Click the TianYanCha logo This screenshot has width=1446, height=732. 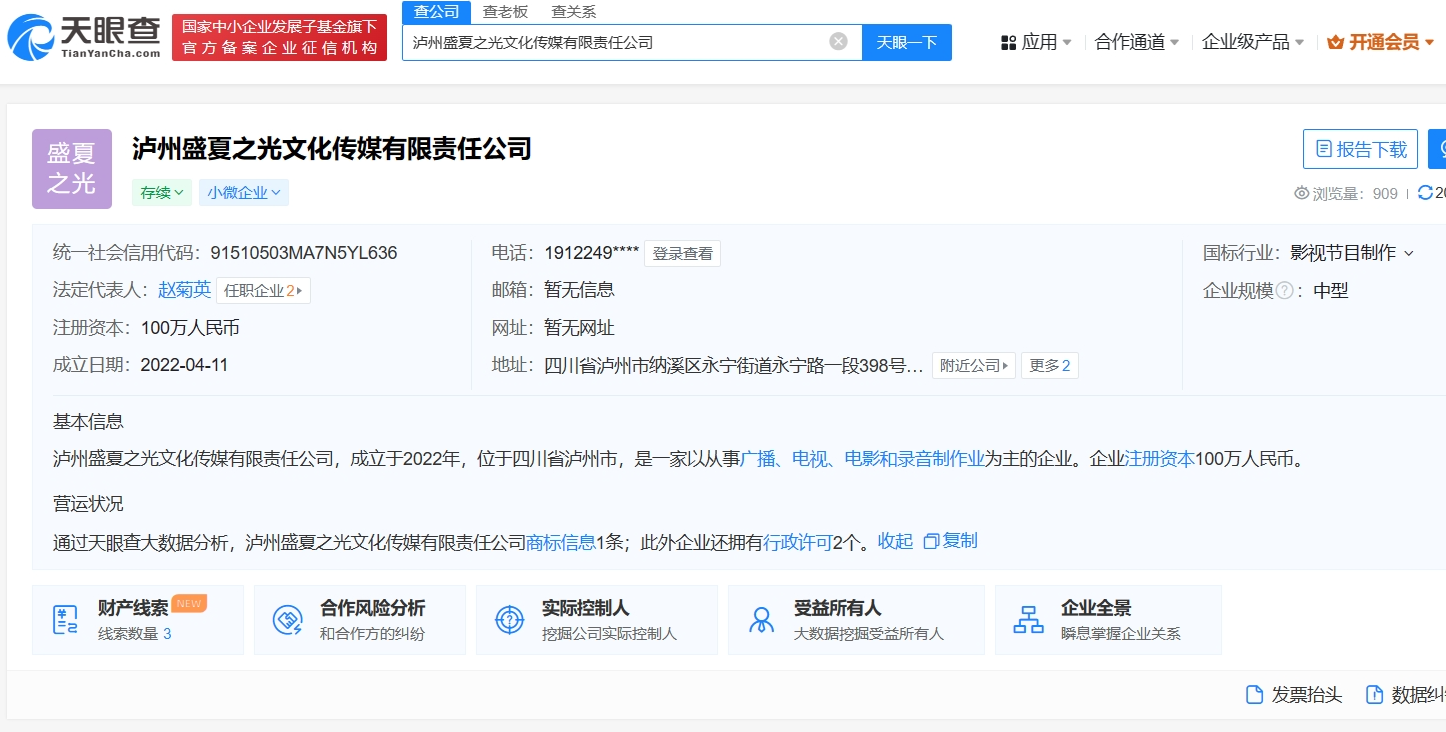tap(84, 37)
